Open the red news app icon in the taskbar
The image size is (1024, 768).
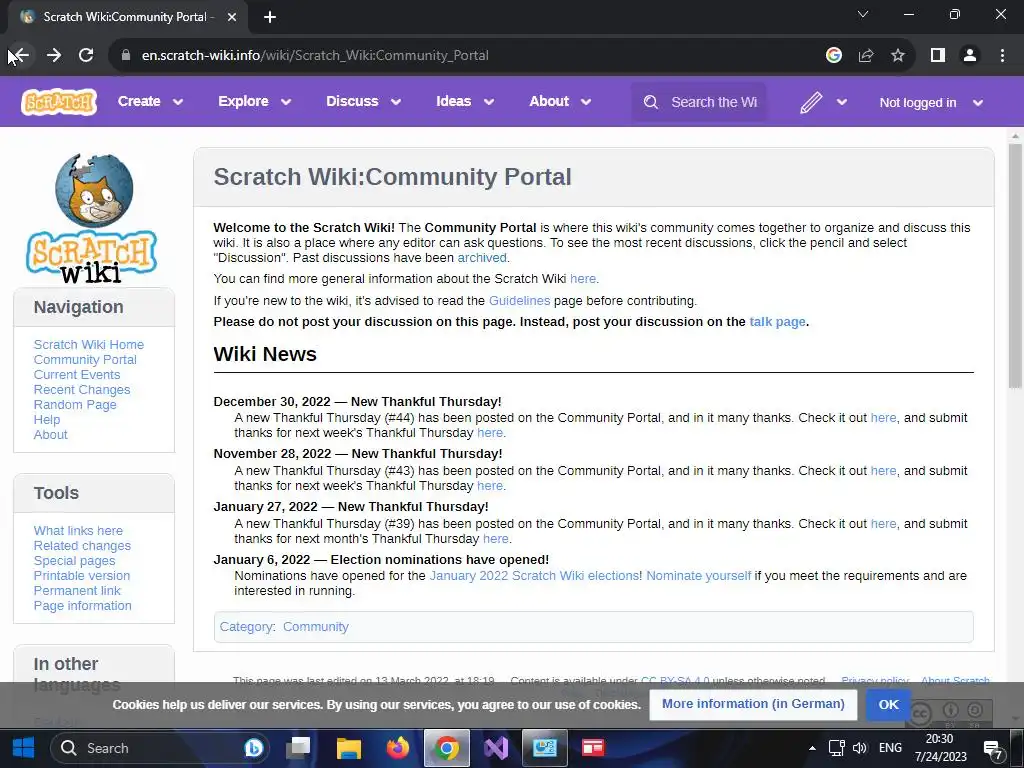[x=593, y=748]
